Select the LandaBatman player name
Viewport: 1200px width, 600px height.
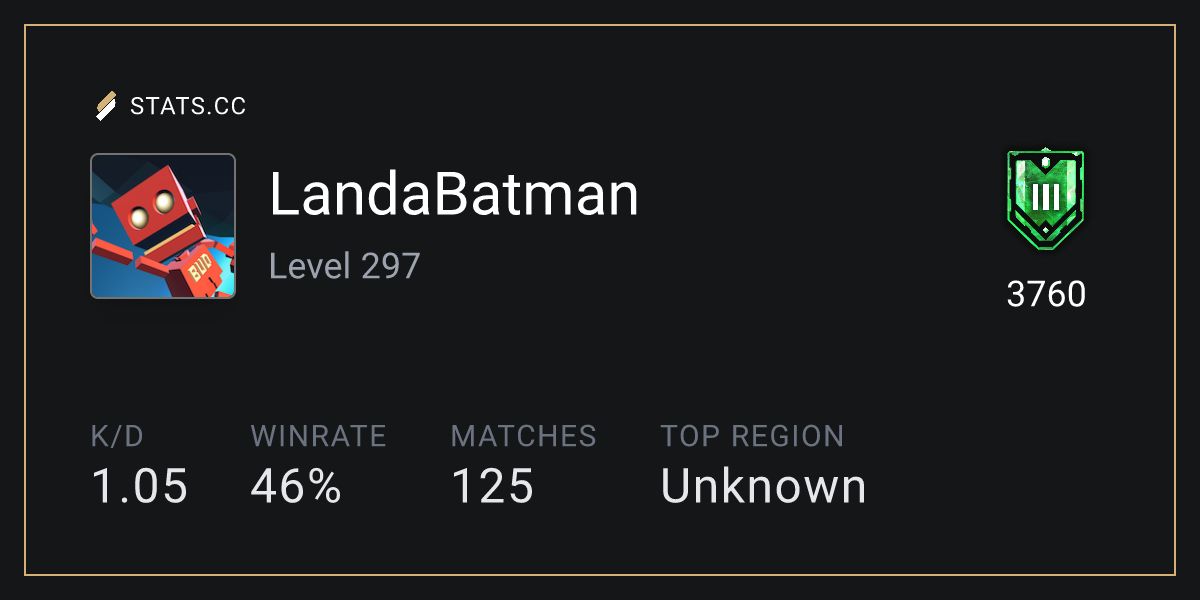[x=454, y=195]
